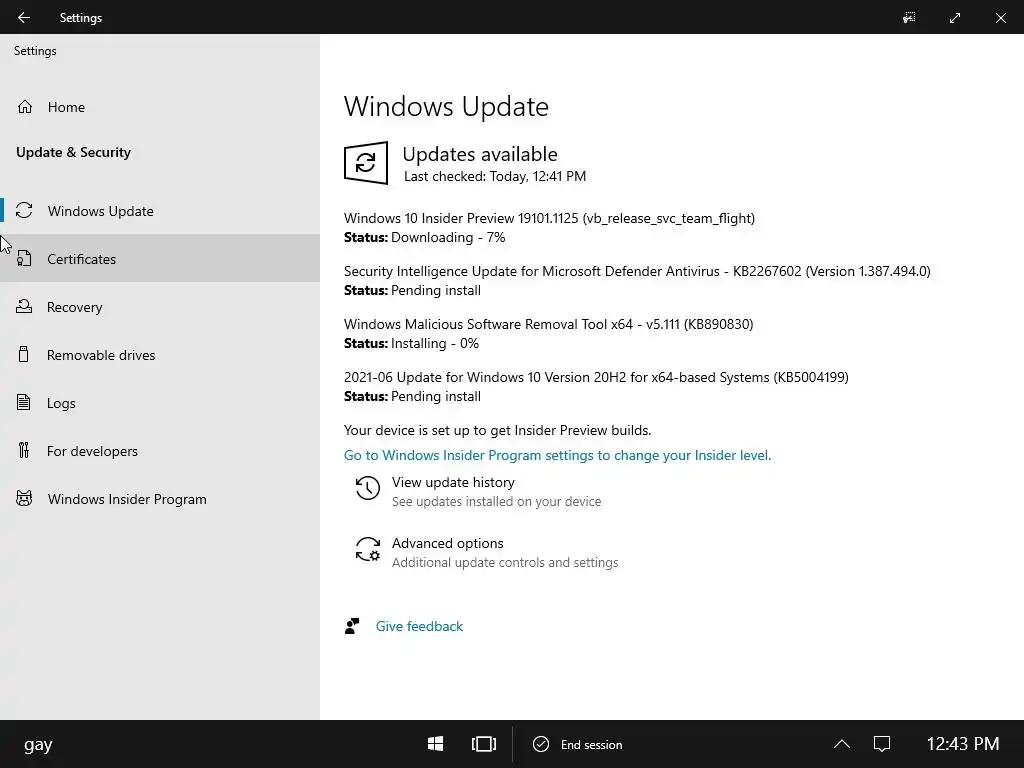1024x768 pixels.
Task: Click the Windows Insider Program cat icon
Action: pos(24,499)
